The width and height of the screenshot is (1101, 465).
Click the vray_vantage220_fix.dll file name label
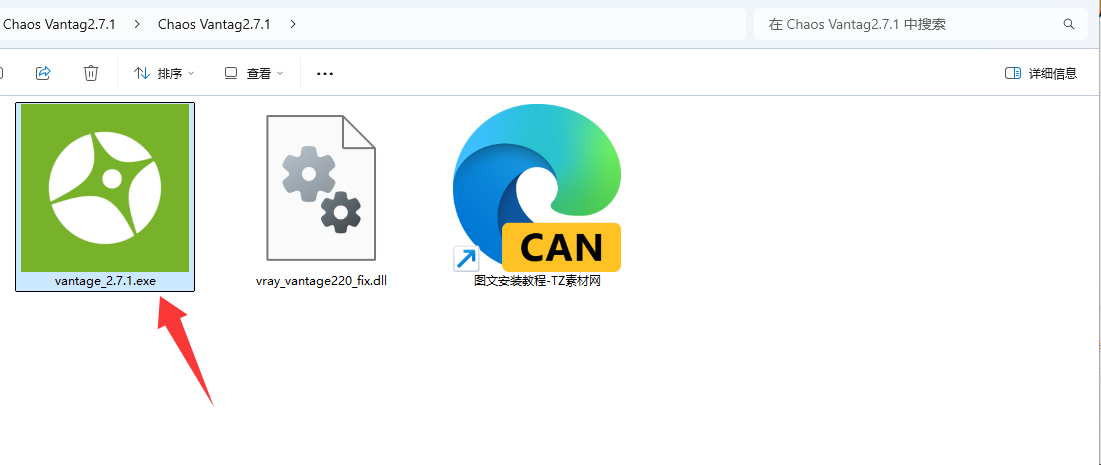[322, 281]
